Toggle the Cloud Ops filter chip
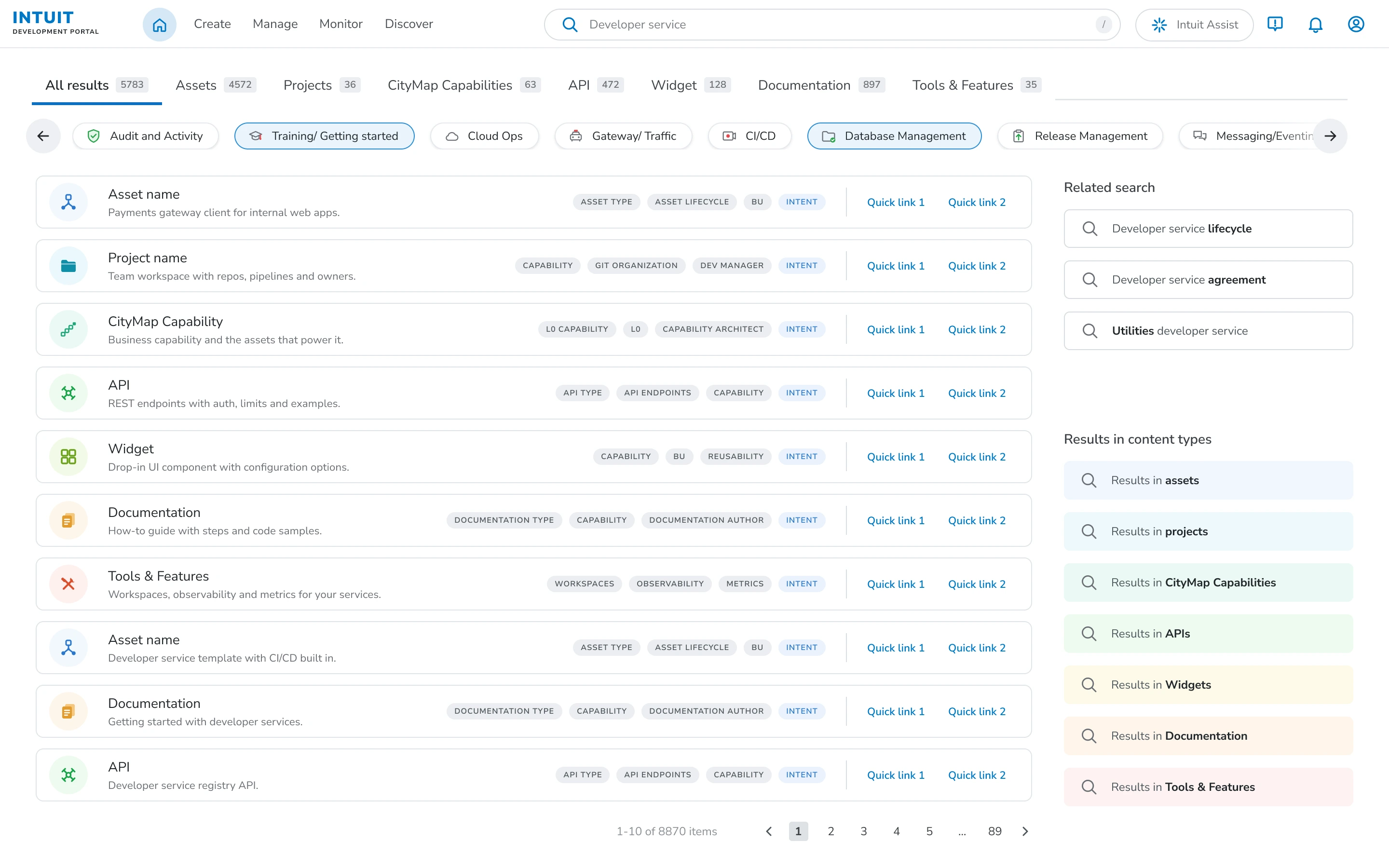Viewport: 1389px width, 868px height. 484,136
